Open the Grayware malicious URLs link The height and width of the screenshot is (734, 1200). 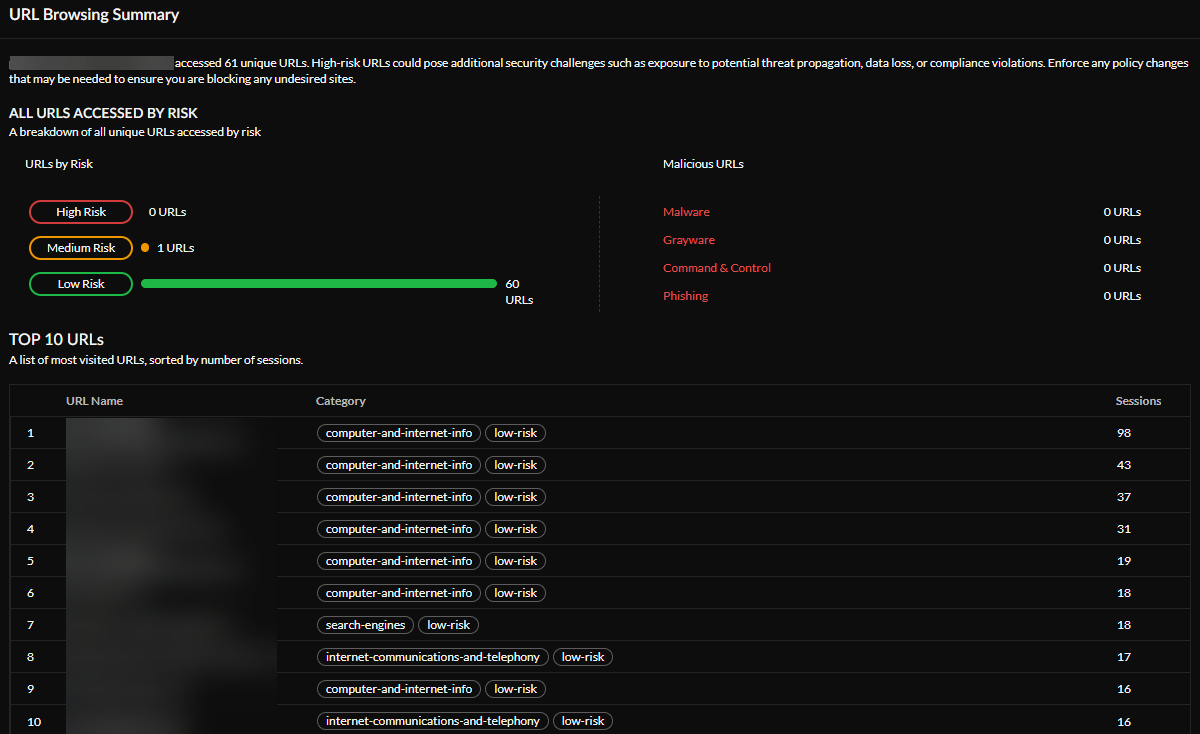pos(689,240)
